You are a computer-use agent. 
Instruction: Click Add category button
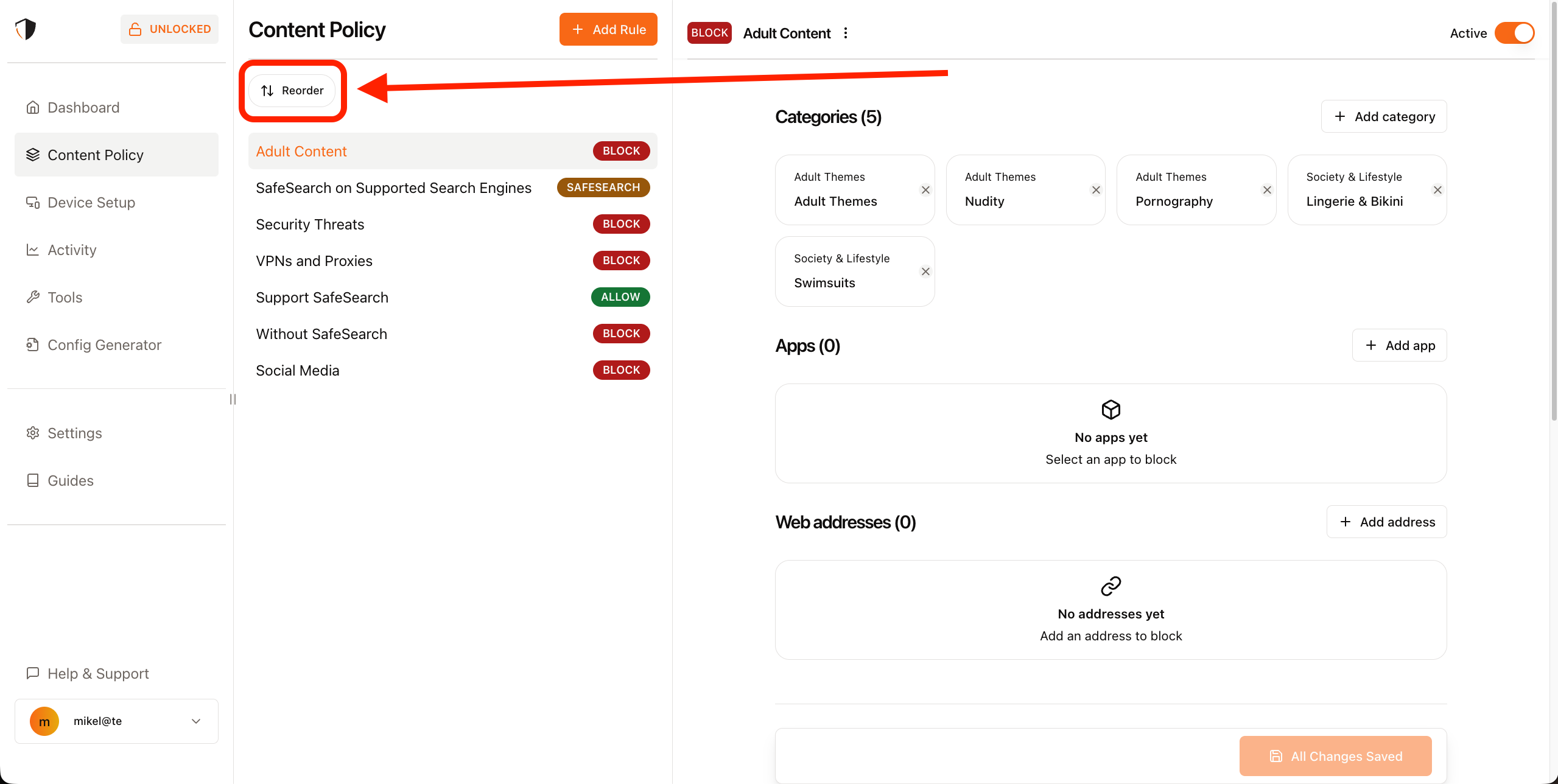1383,117
